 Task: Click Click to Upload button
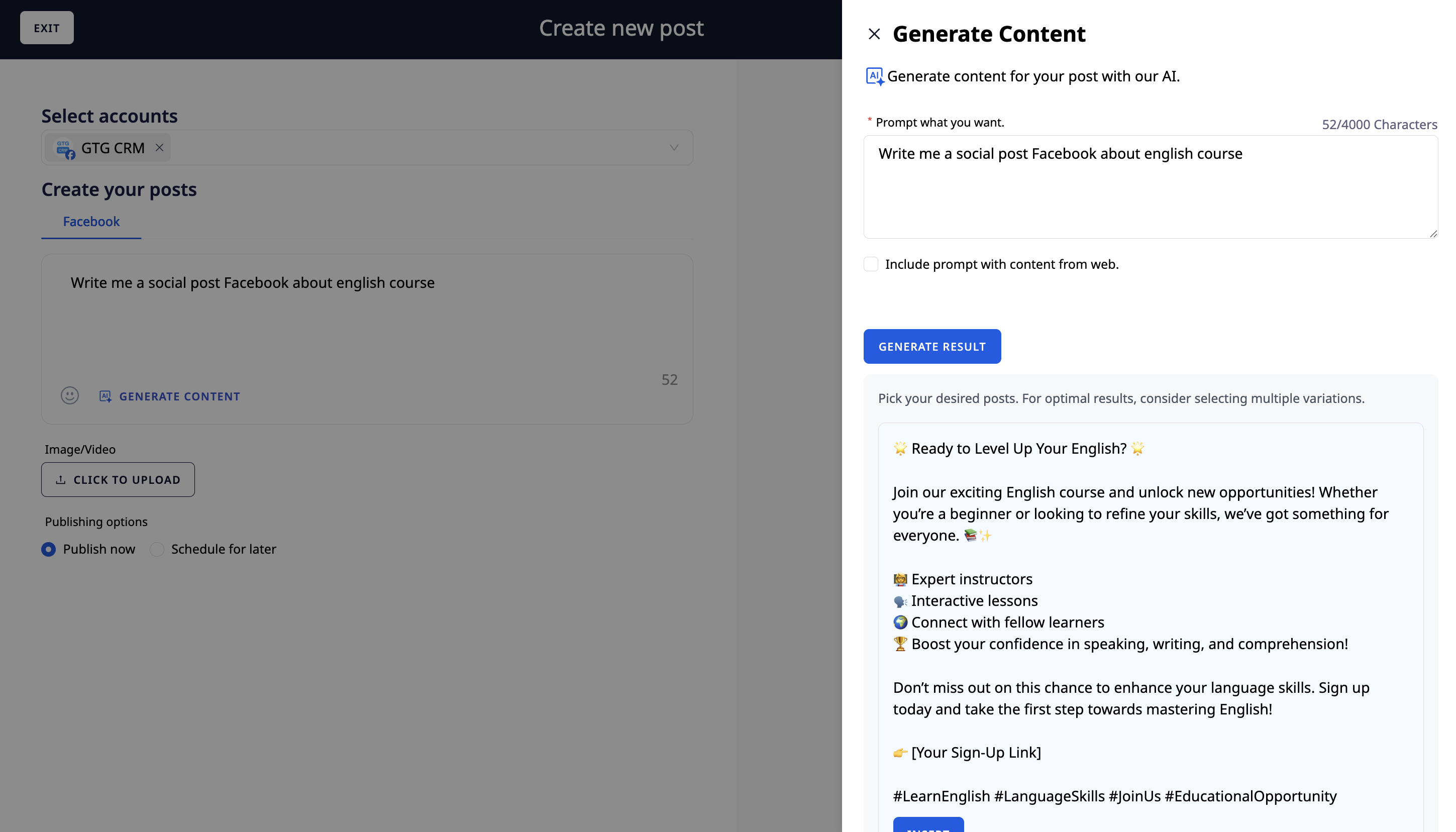pyautogui.click(x=118, y=480)
